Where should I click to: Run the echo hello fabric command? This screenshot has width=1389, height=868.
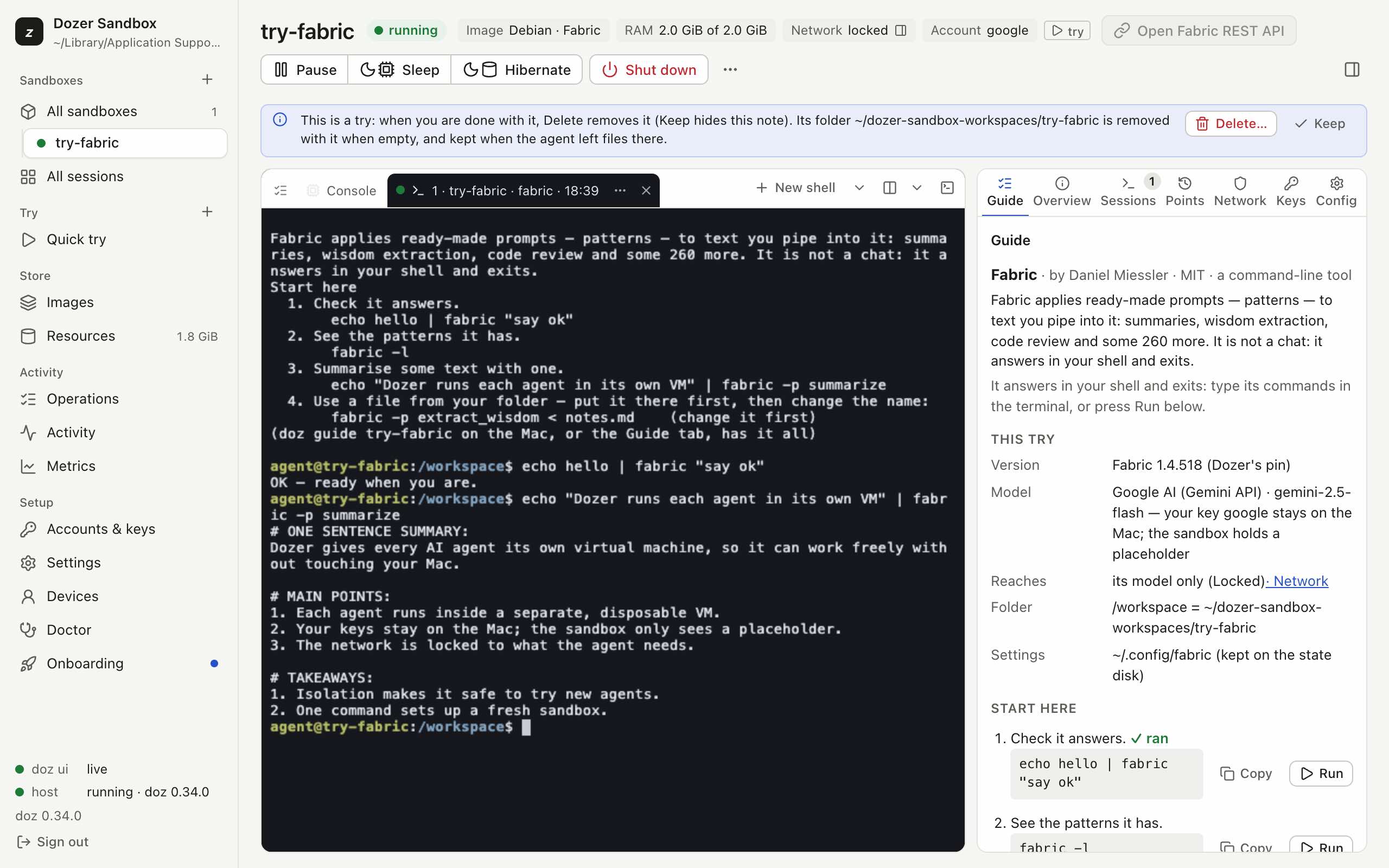point(1321,773)
